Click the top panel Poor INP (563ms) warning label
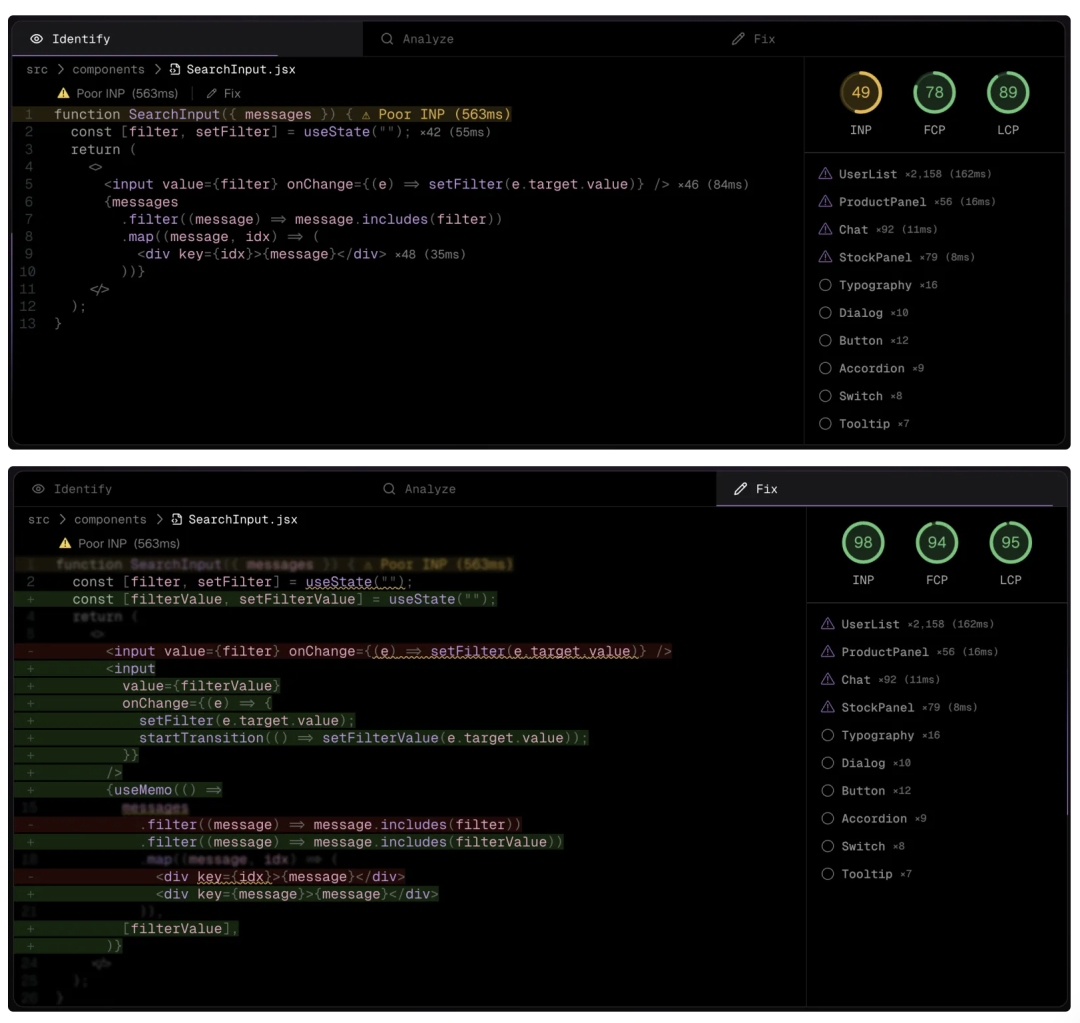Screen dimensions: 1080x1023 (127, 94)
